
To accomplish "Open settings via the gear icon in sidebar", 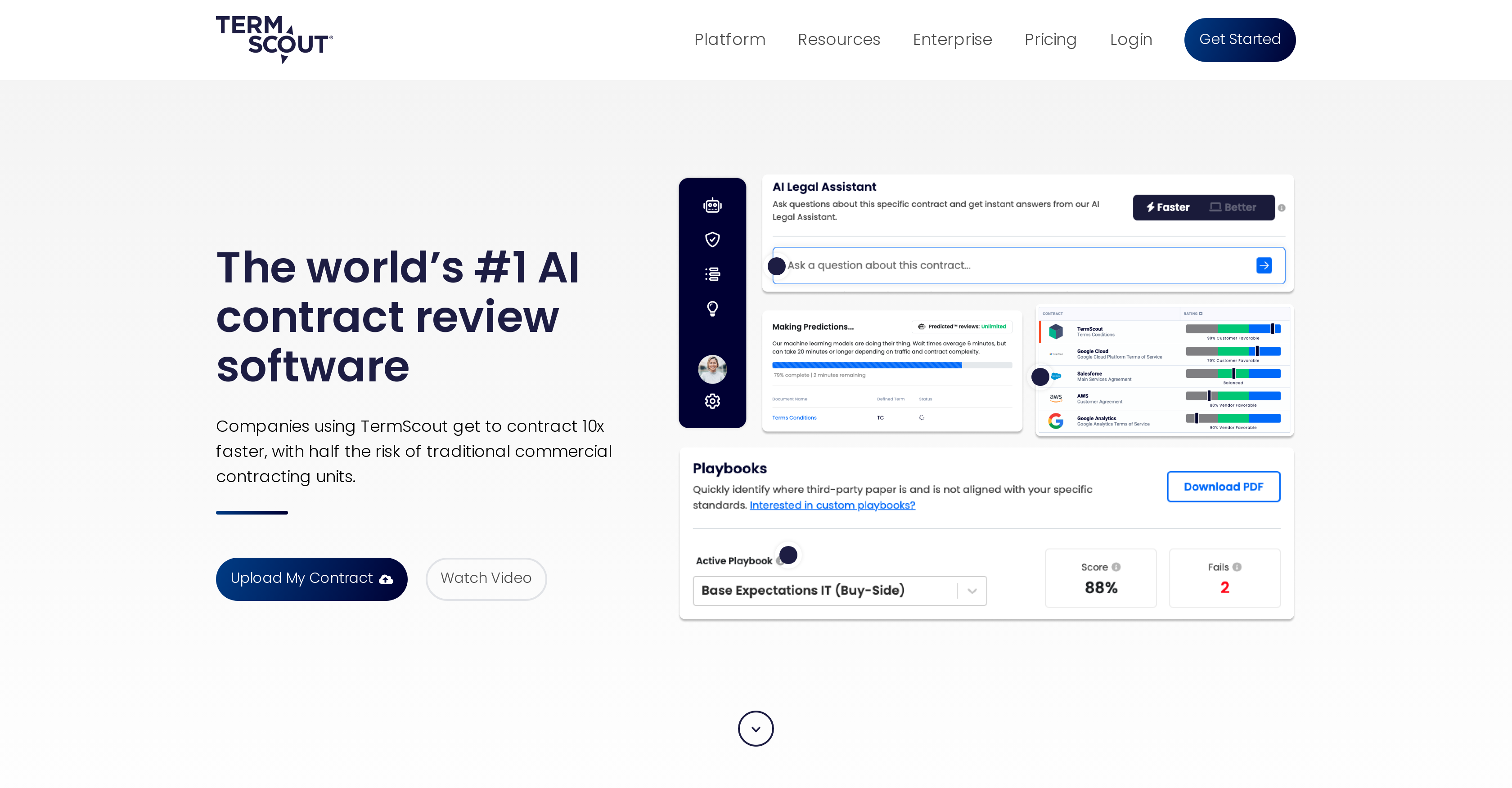I will point(712,401).
